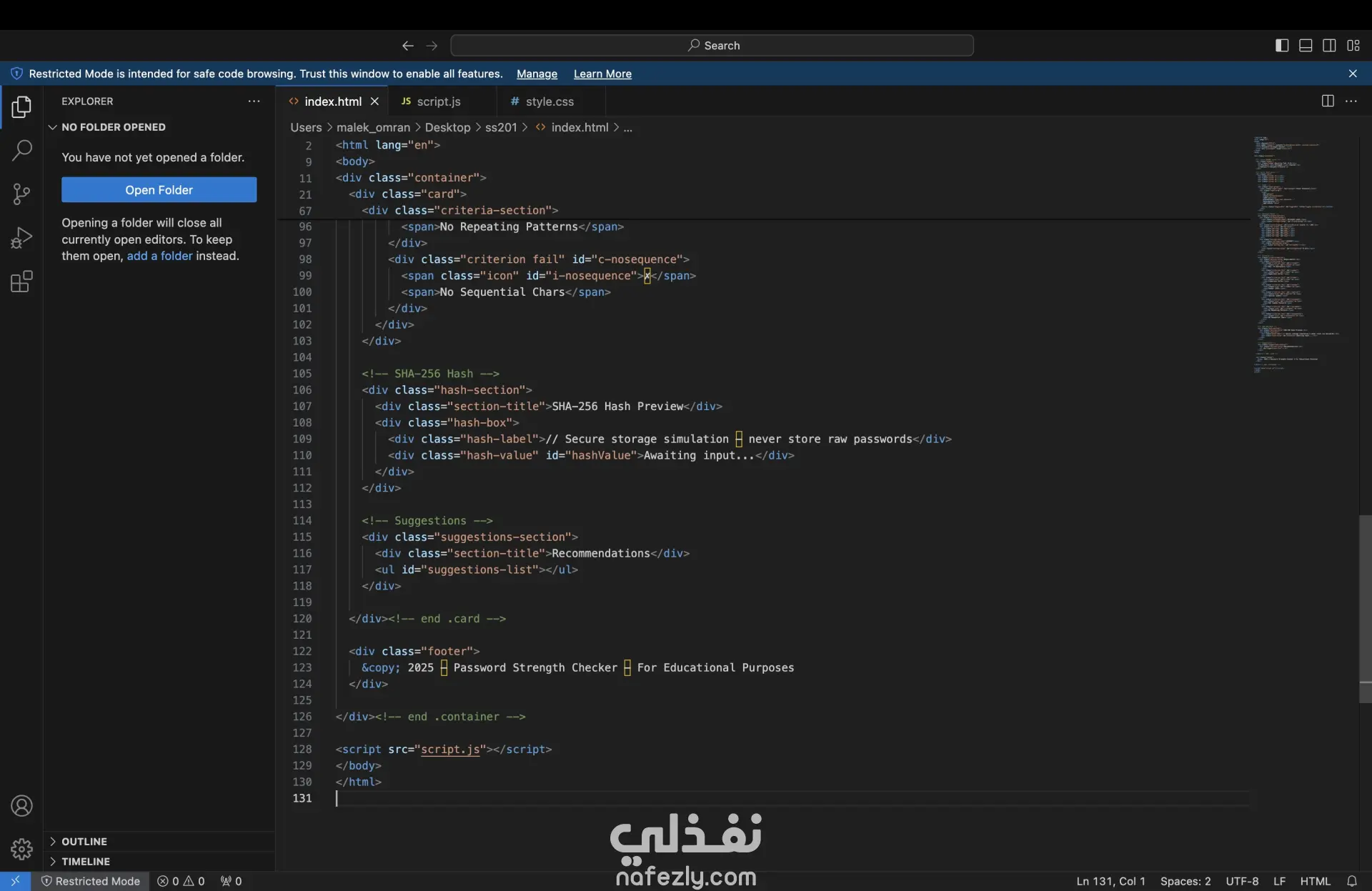Open Explorer Views and More Actions menu
The width and height of the screenshot is (1372, 891).
pyautogui.click(x=254, y=101)
